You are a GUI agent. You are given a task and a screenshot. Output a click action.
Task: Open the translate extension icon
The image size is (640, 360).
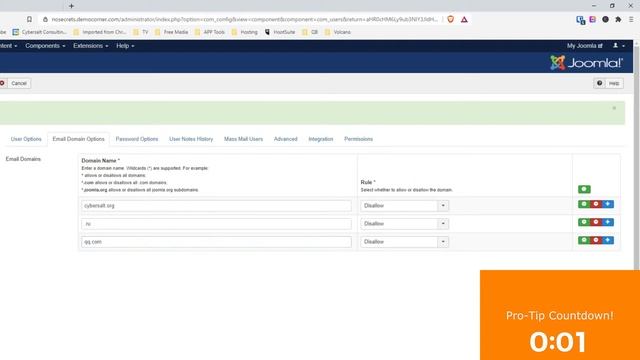tap(580, 20)
